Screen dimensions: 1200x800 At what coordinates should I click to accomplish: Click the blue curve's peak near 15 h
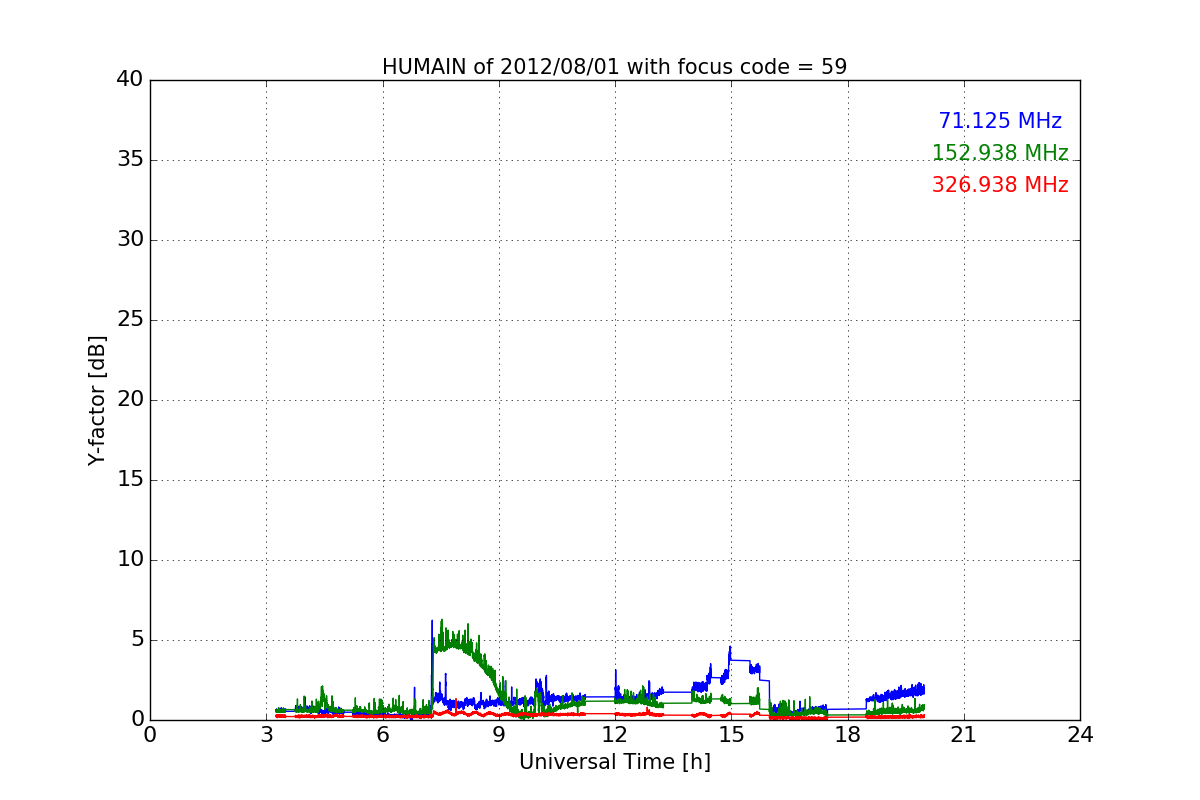730,647
